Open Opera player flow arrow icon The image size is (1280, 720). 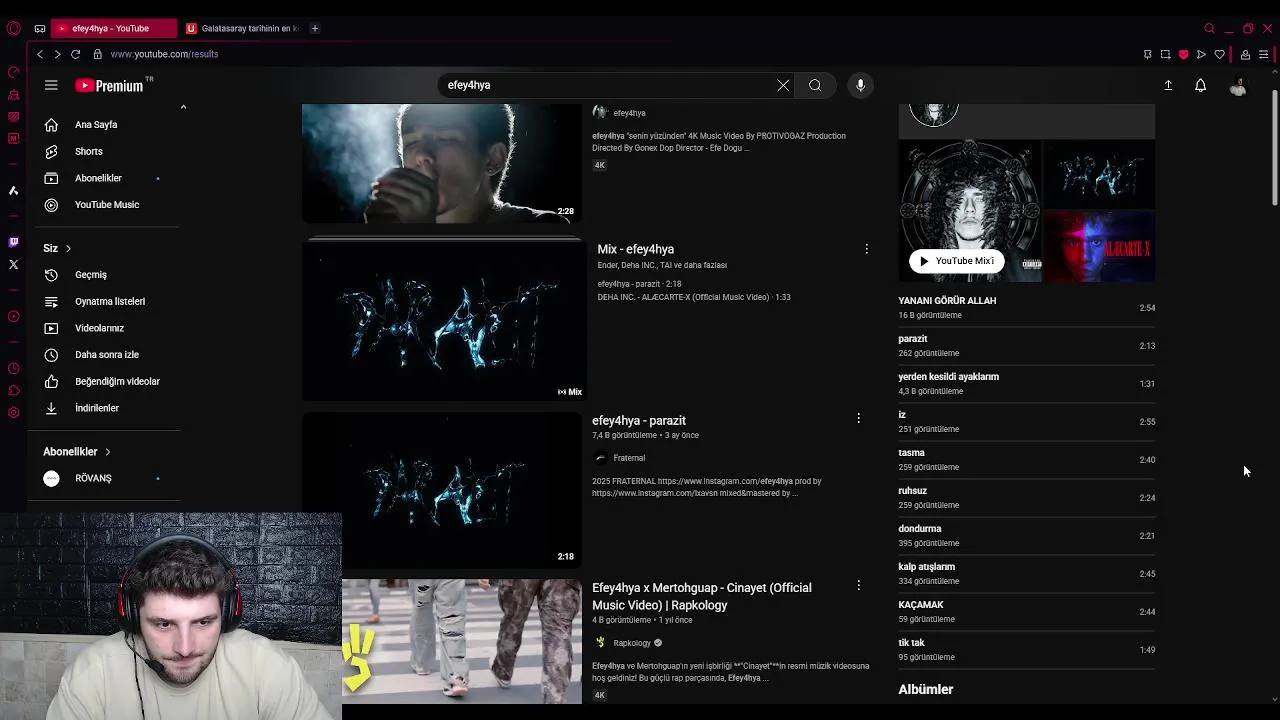pos(1201,54)
